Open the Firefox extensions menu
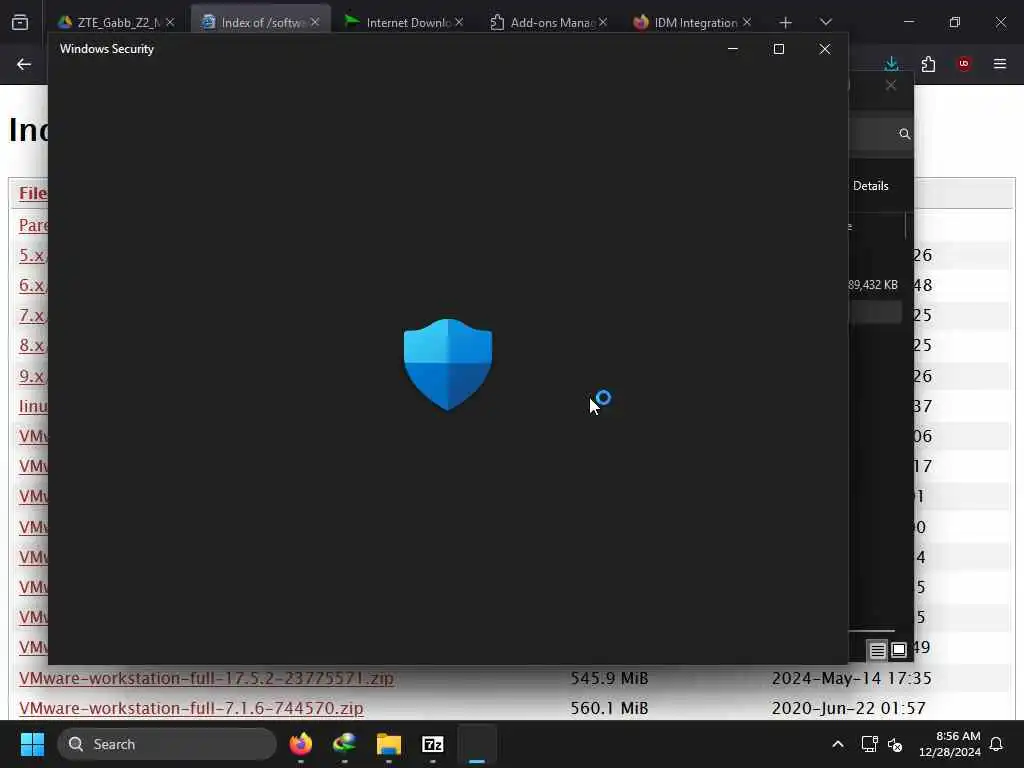 pos(928,64)
